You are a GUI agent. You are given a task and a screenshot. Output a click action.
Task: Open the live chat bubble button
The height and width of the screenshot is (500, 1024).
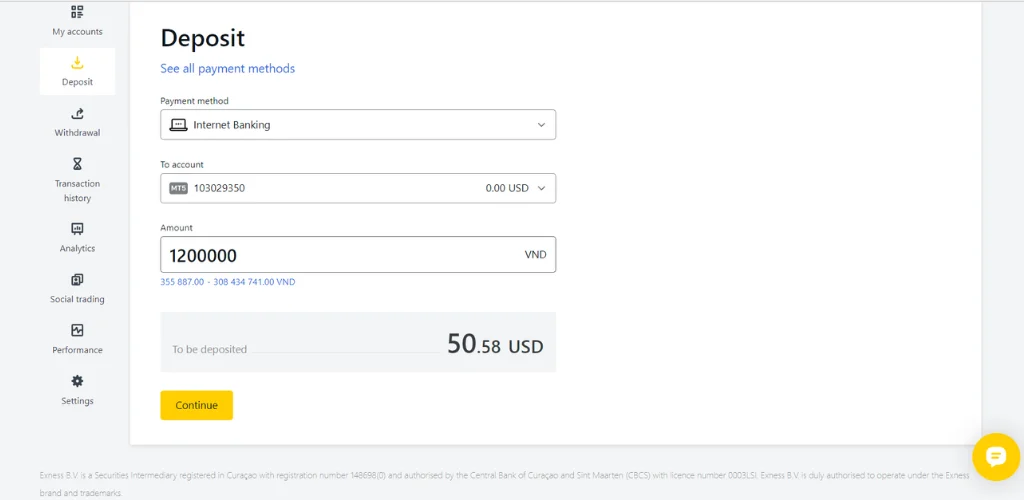[996, 457]
